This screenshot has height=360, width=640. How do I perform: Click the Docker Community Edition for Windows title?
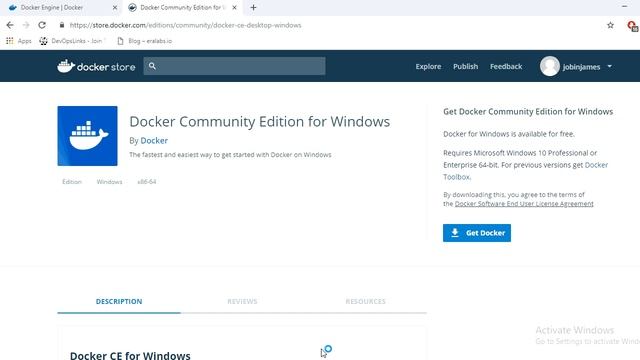click(260, 122)
